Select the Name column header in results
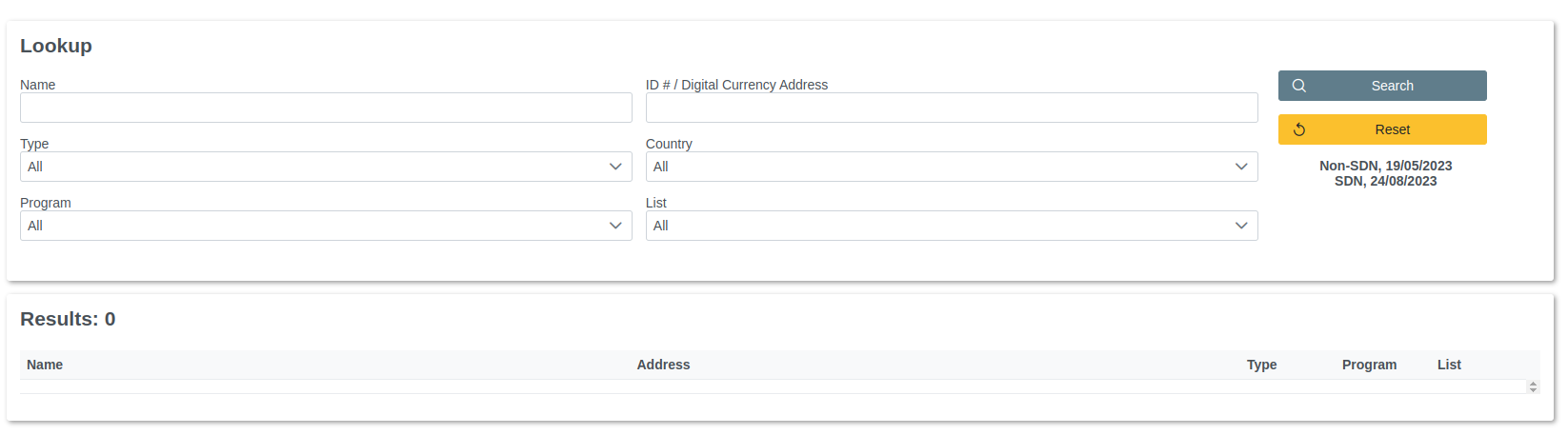Screen dimensions: 1568x435 click(x=45, y=365)
